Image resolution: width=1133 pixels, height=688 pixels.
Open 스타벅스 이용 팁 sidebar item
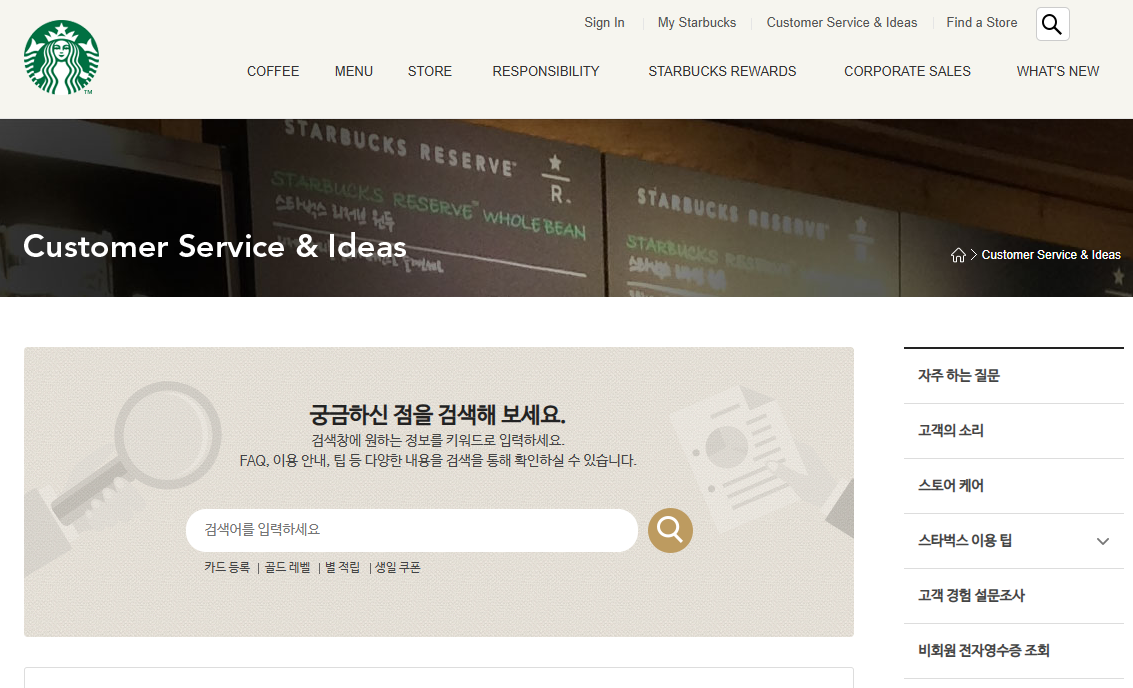pyautogui.click(x=1014, y=541)
